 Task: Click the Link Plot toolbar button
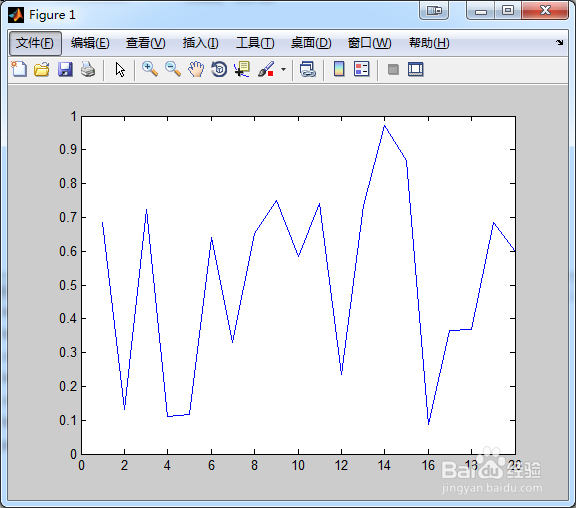click(x=307, y=69)
